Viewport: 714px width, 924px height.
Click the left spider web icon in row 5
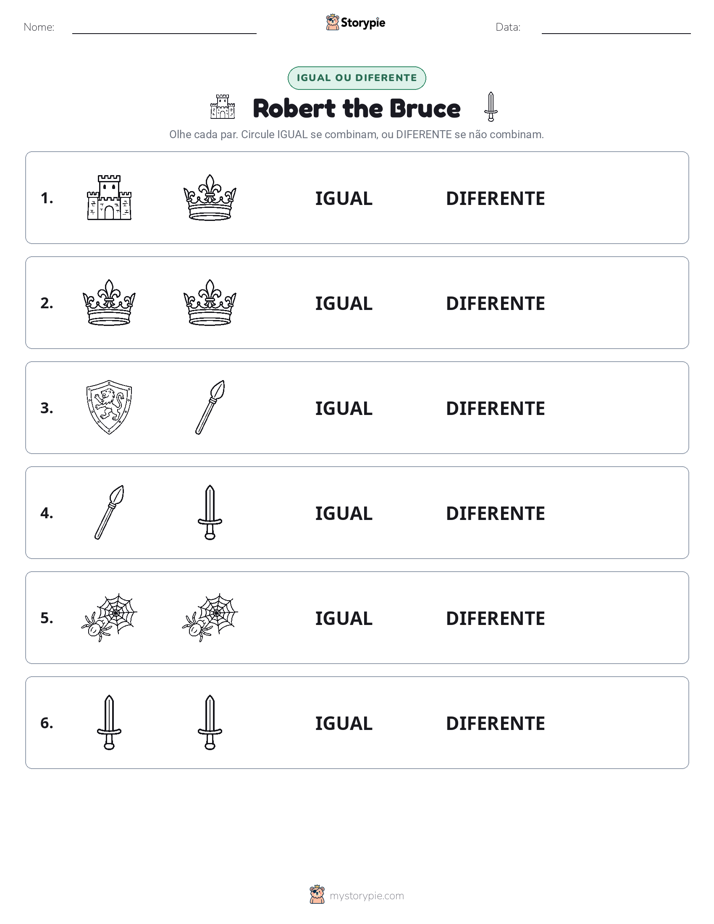pyautogui.click(x=109, y=617)
